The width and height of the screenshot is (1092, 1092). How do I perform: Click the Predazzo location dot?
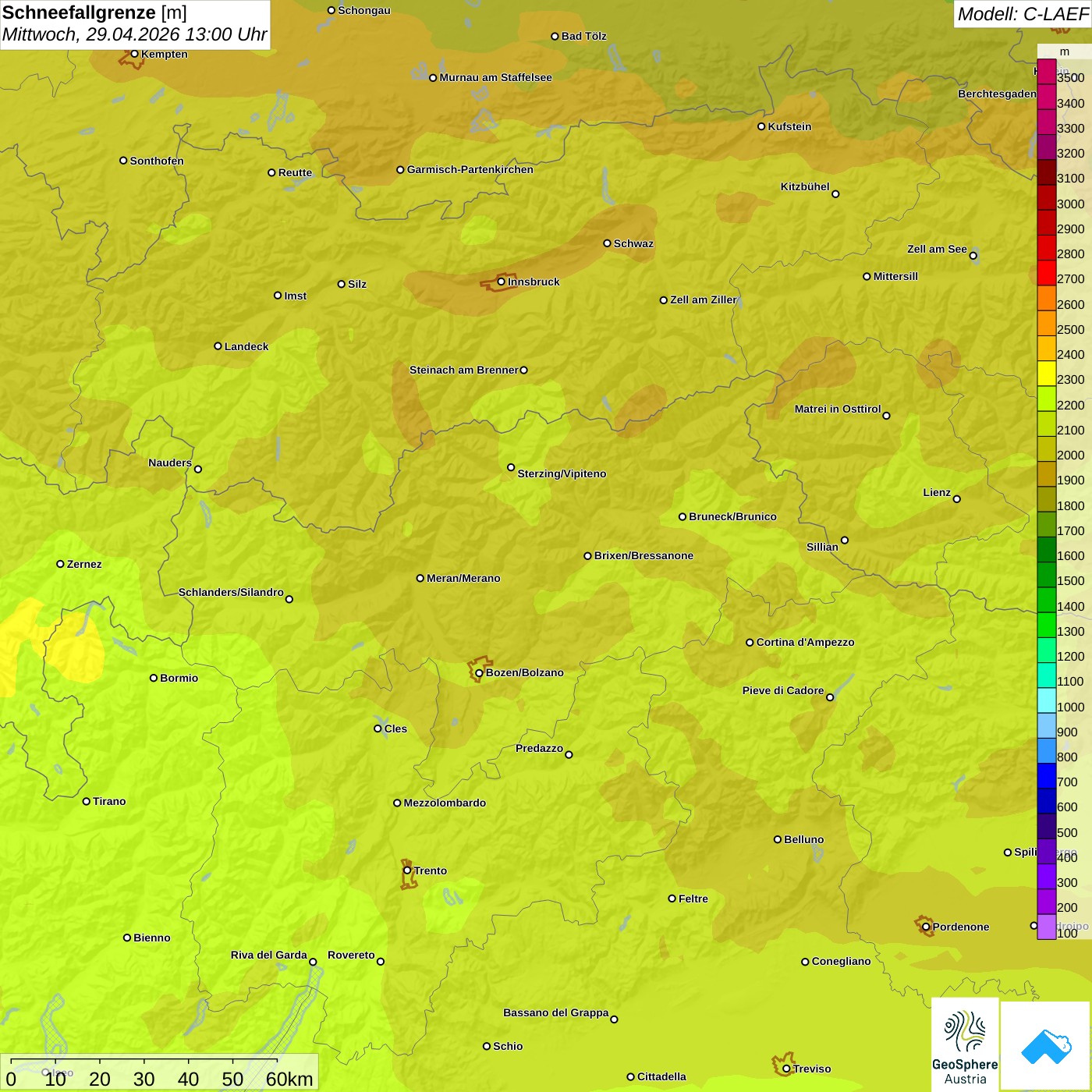point(569,754)
